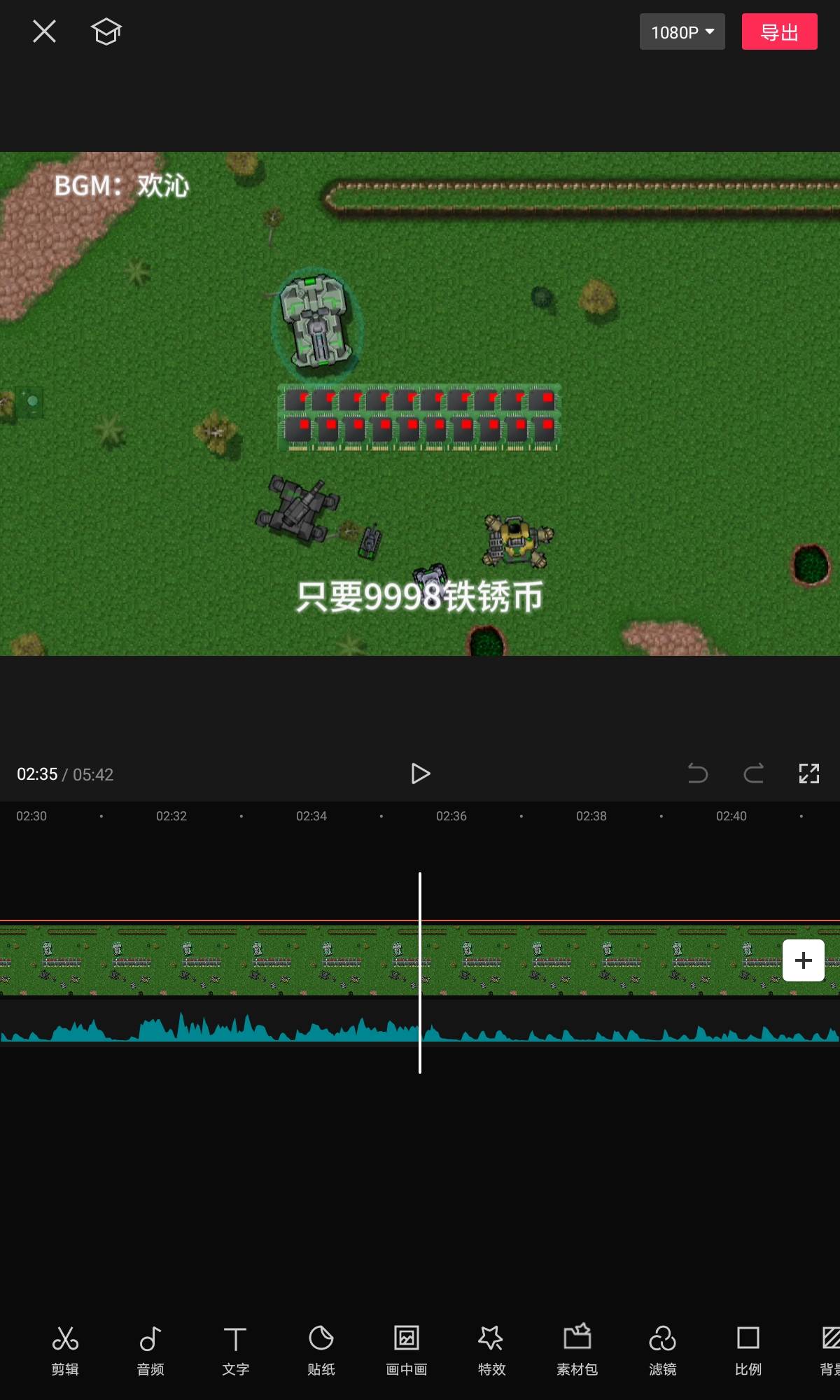Open the 特效 (Effects) panel
The width and height of the screenshot is (840, 1400).
[491, 1350]
